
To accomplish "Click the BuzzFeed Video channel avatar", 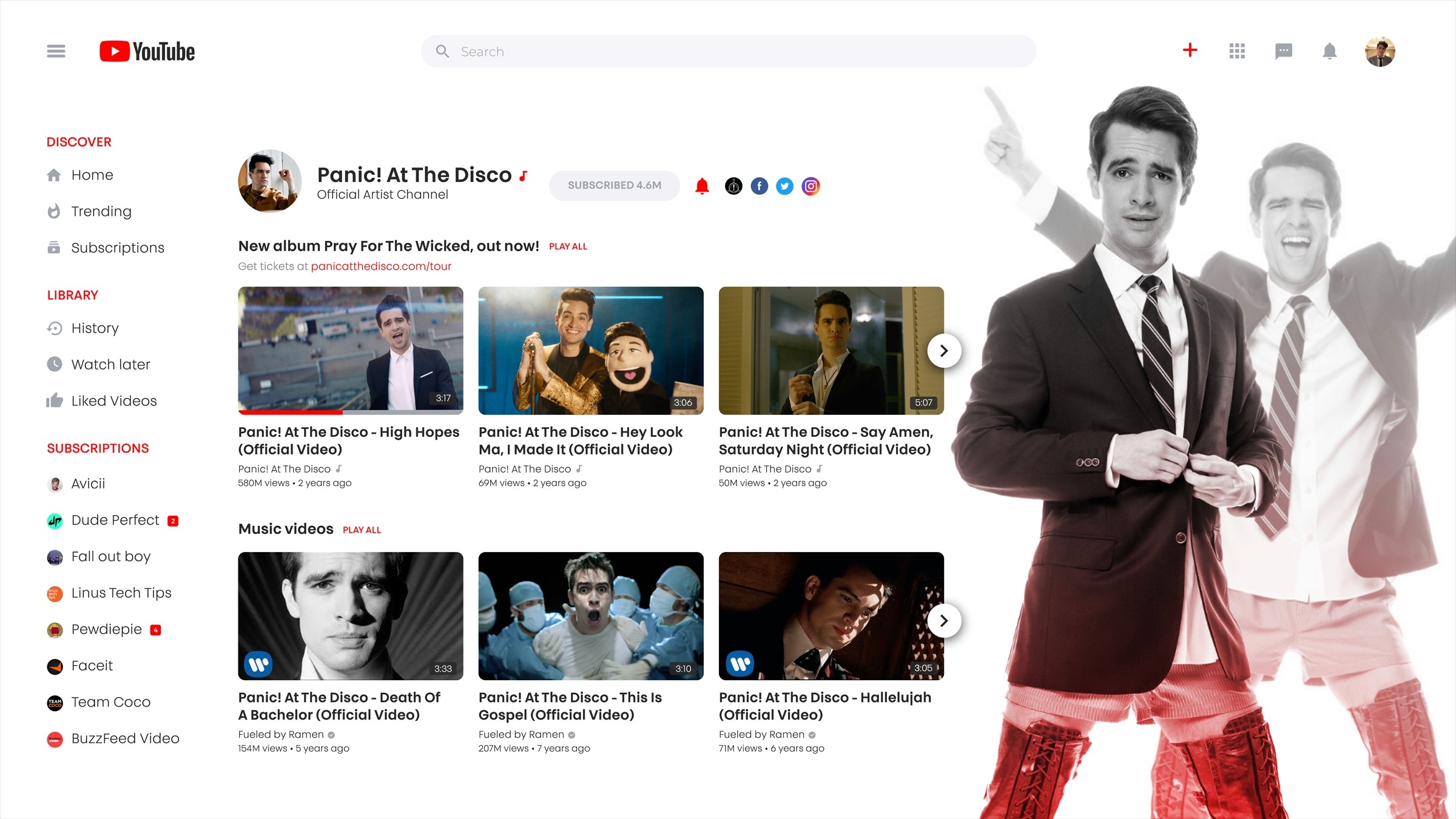I will click(55, 739).
